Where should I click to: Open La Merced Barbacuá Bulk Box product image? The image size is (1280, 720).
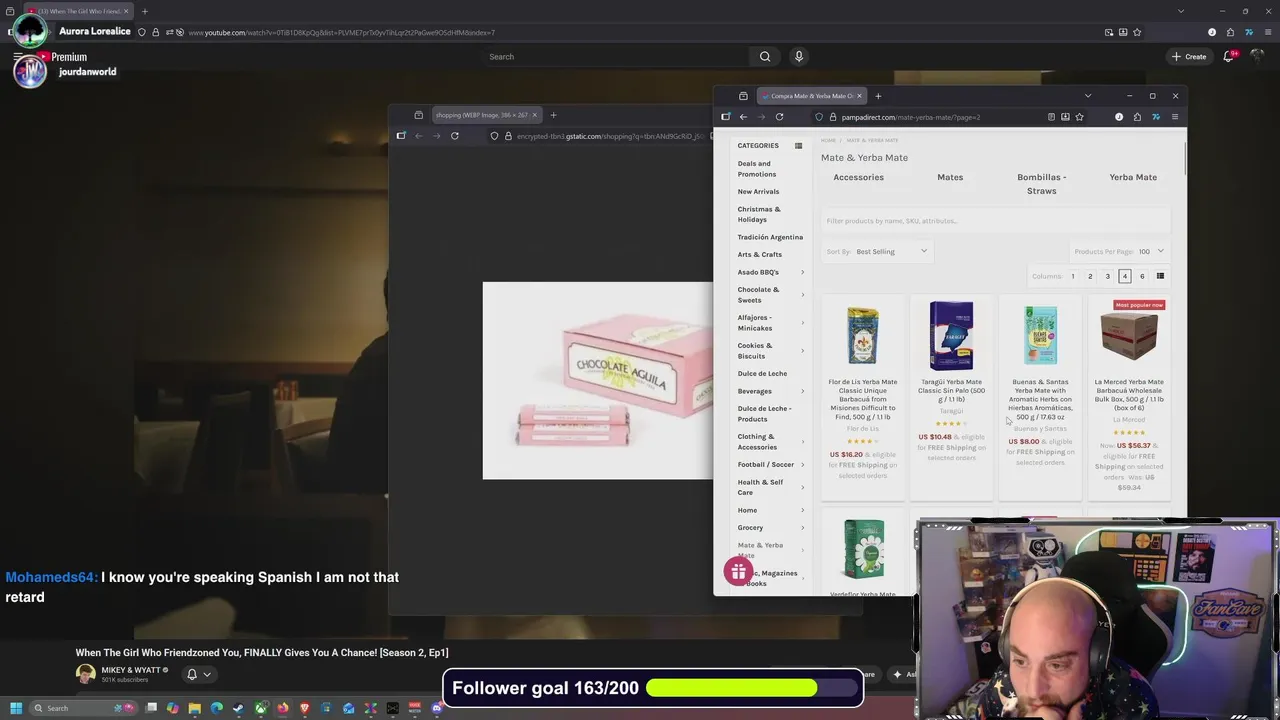coord(1129,336)
